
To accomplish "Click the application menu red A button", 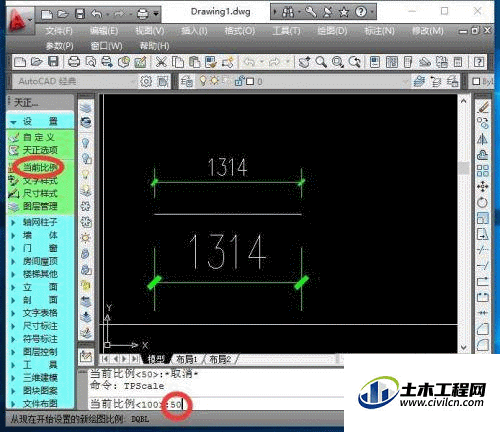I will tap(18, 21).
